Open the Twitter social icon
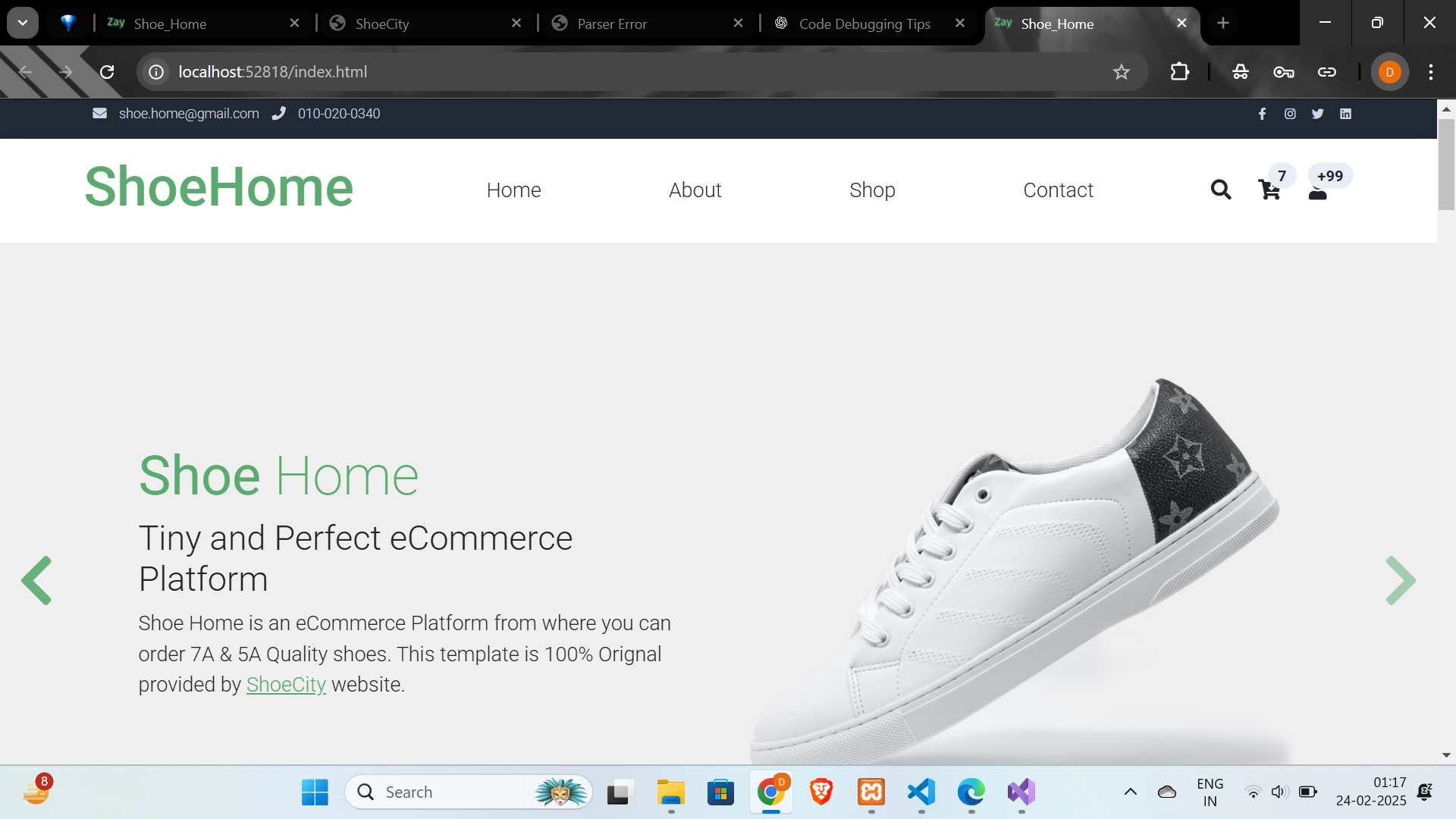Viewport: 1456px width, 819px height. (1318, 114)
